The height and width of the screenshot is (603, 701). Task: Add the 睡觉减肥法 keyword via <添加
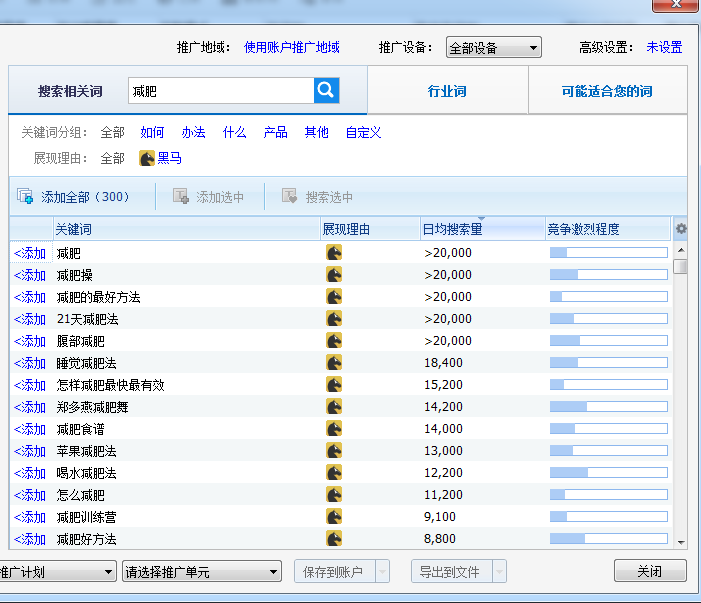pos(30,363)
